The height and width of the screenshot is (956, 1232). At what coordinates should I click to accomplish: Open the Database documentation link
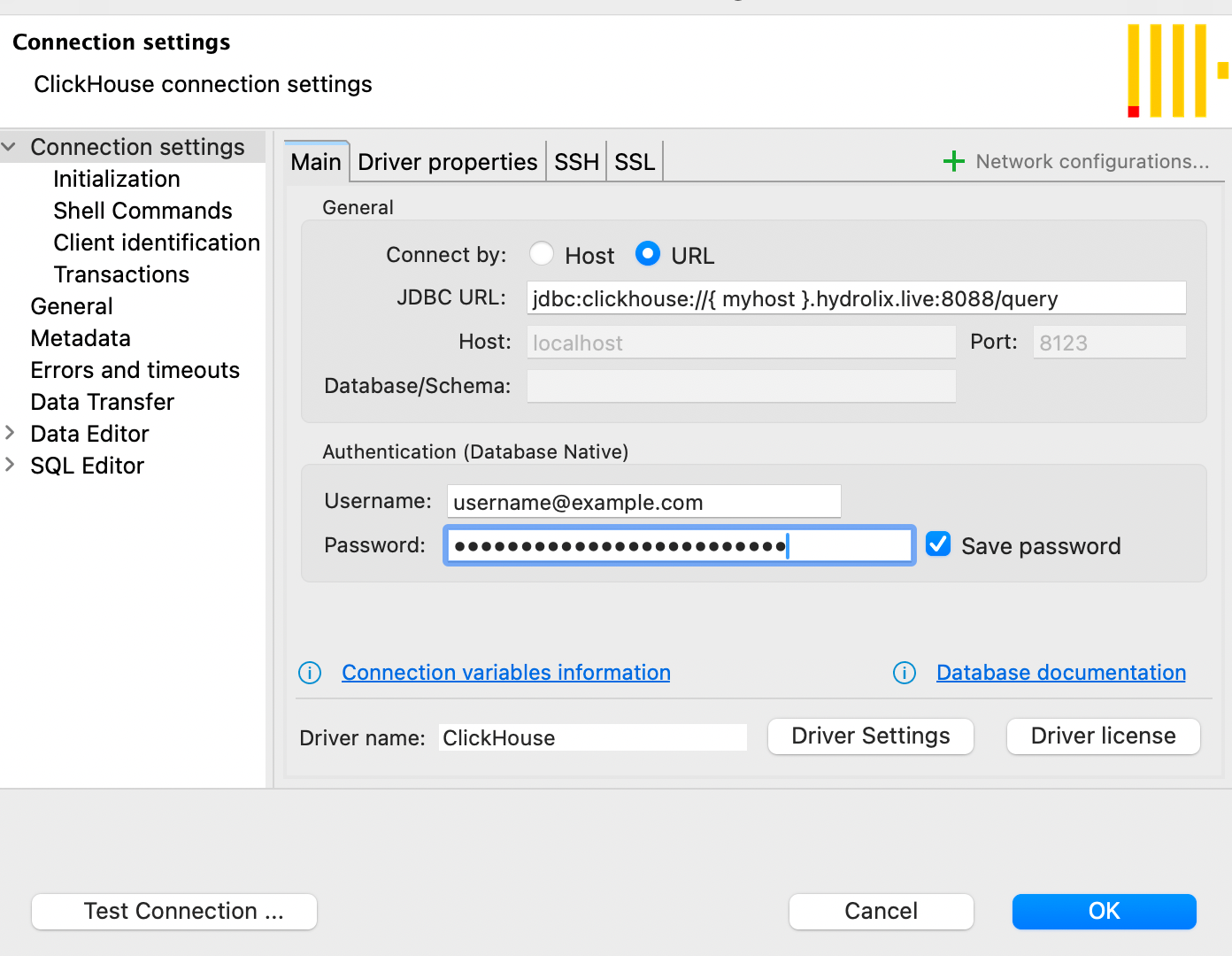click(1061, 673)
